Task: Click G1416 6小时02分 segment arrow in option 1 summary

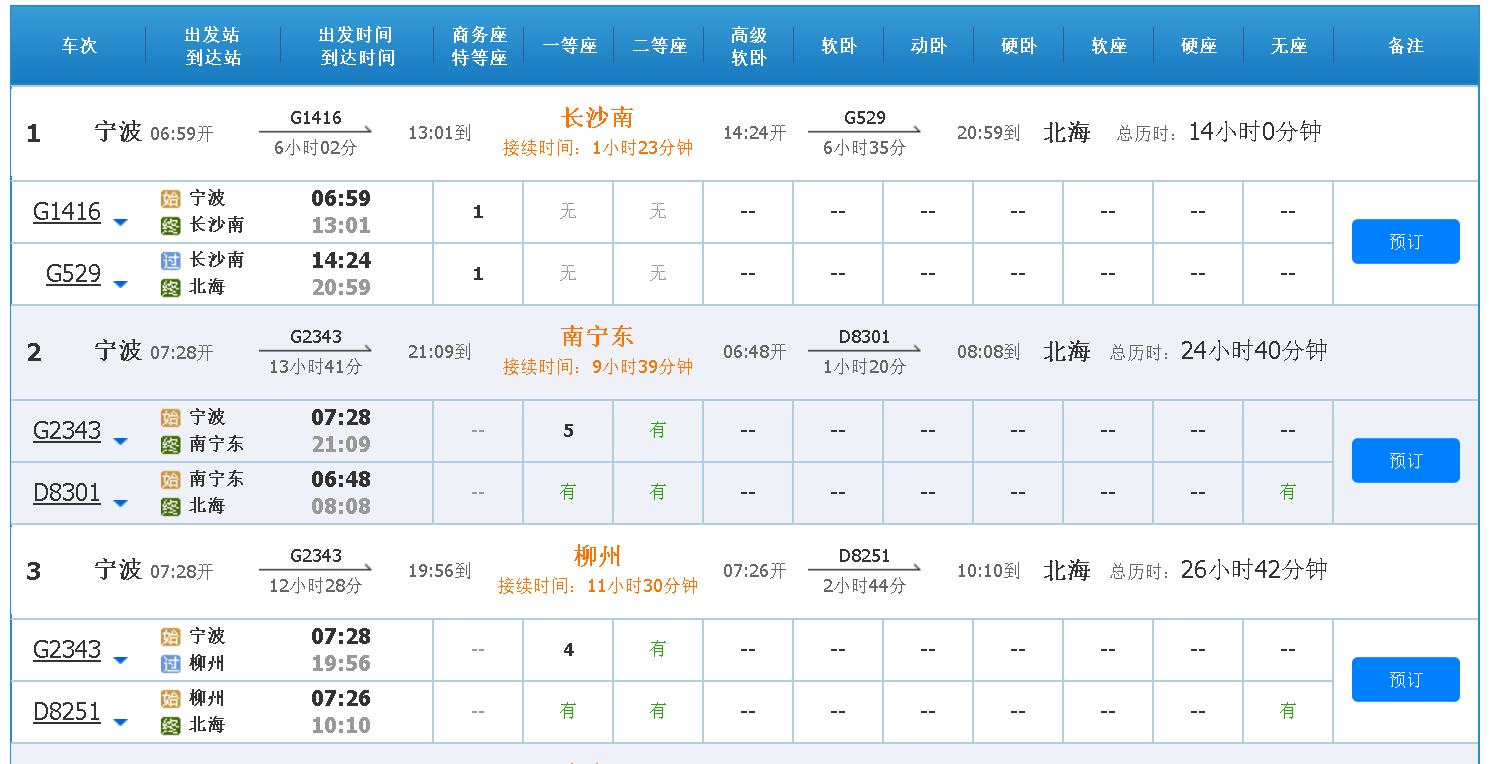Action: (315, 132)
